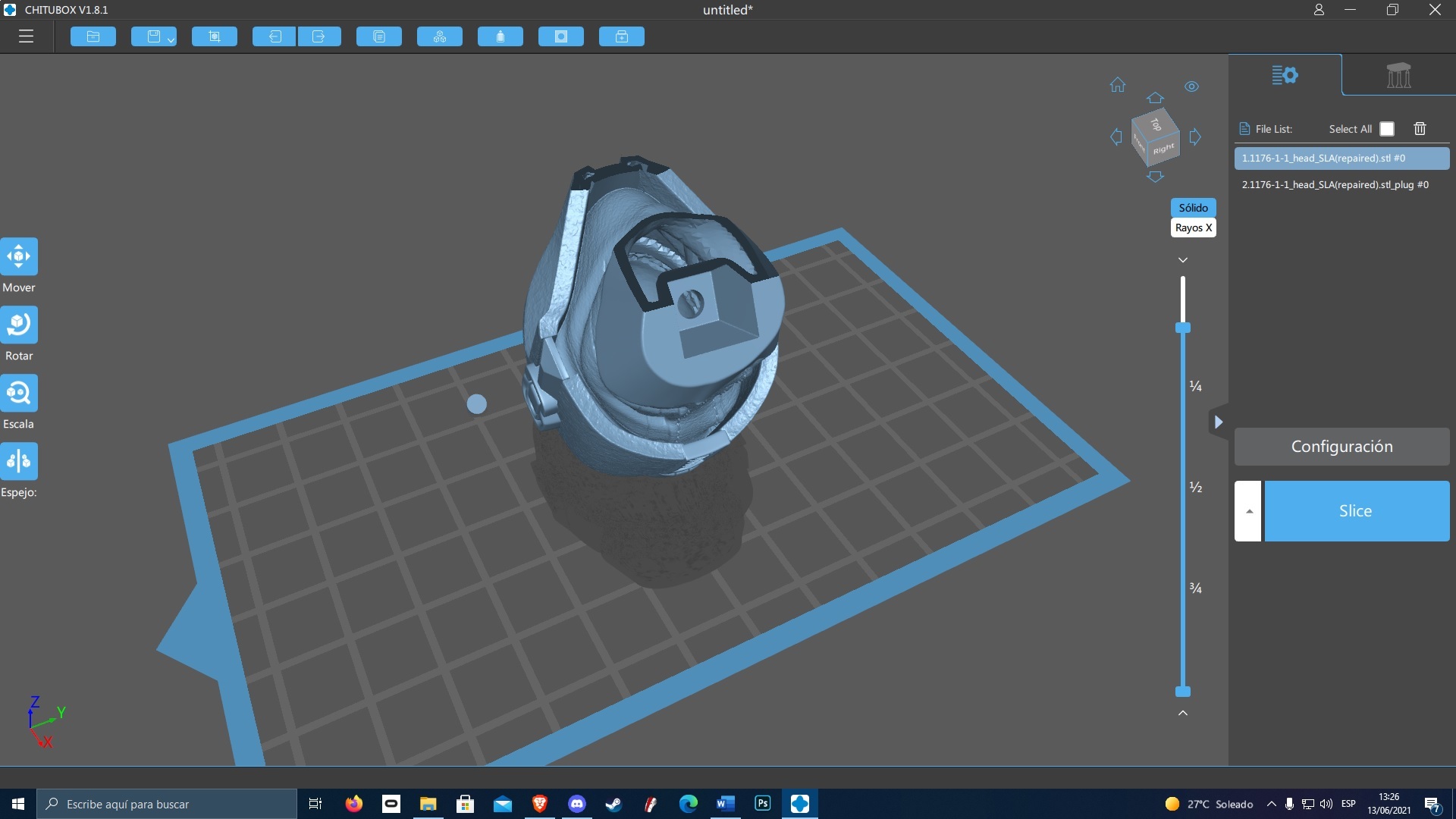This screenshot has width=1456, height=819.
Task: Open the supports pillar tab
Action: (1398, 75)
